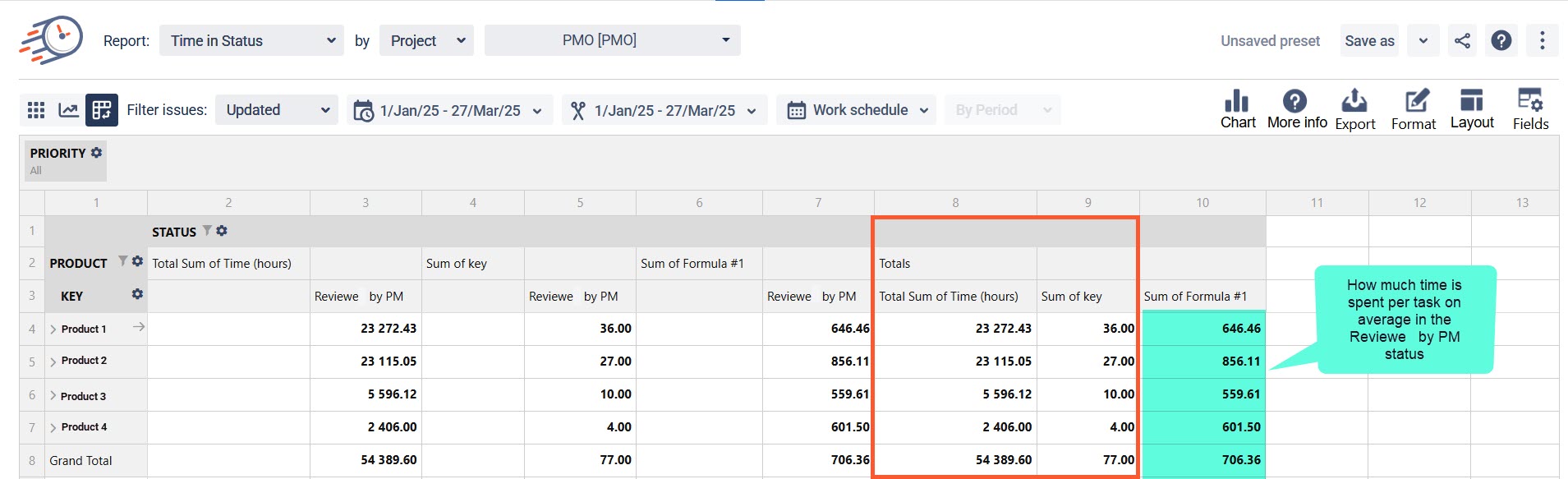Expand the Product 3 row
Viewport: 1568px width, 479px height.
pyautogui.click(x=53, y=396)
